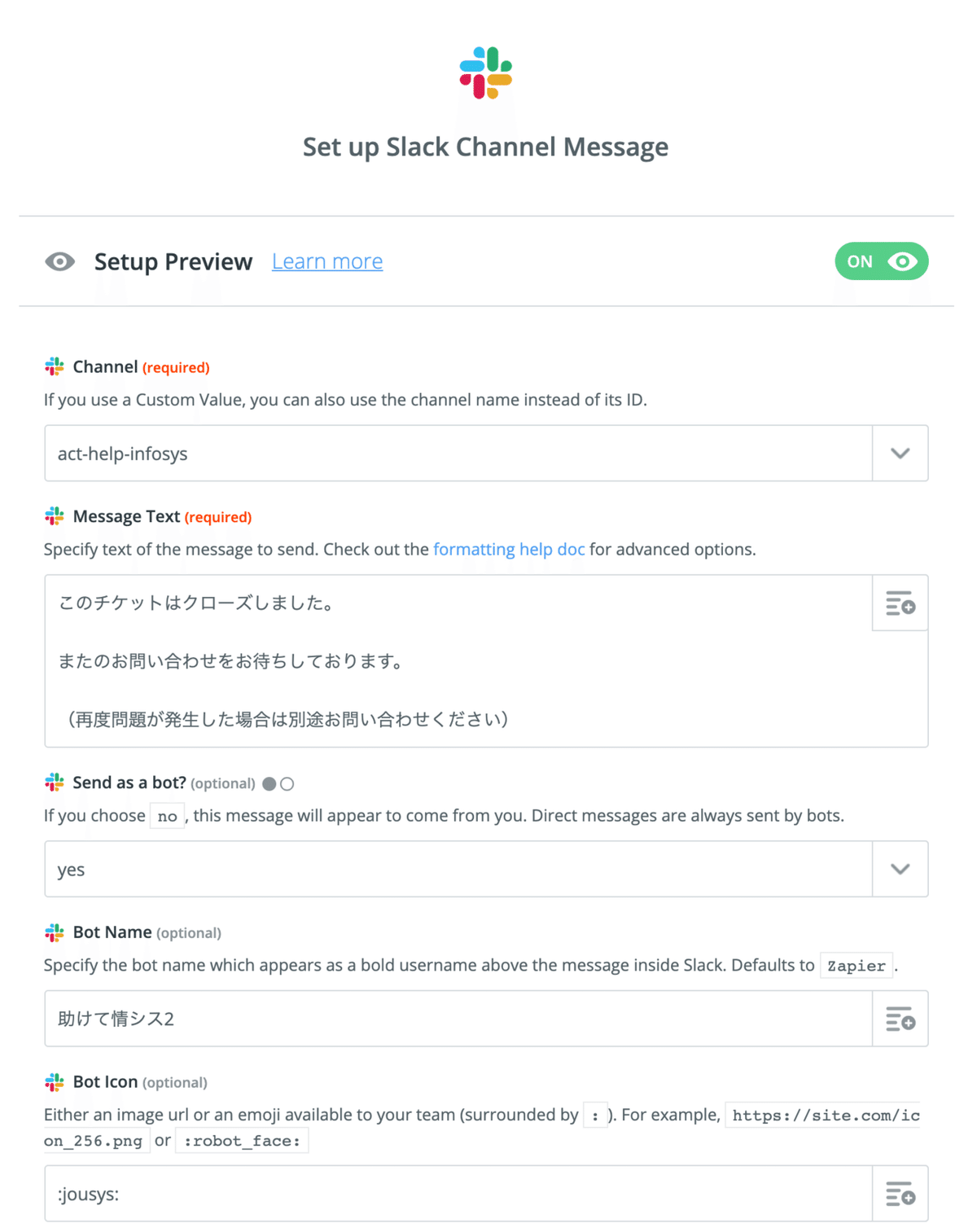Select the filled radio dot beside Send as a bot
Image resolution: width=977 pixels, height=1232 pixels.
coord(269,784)
